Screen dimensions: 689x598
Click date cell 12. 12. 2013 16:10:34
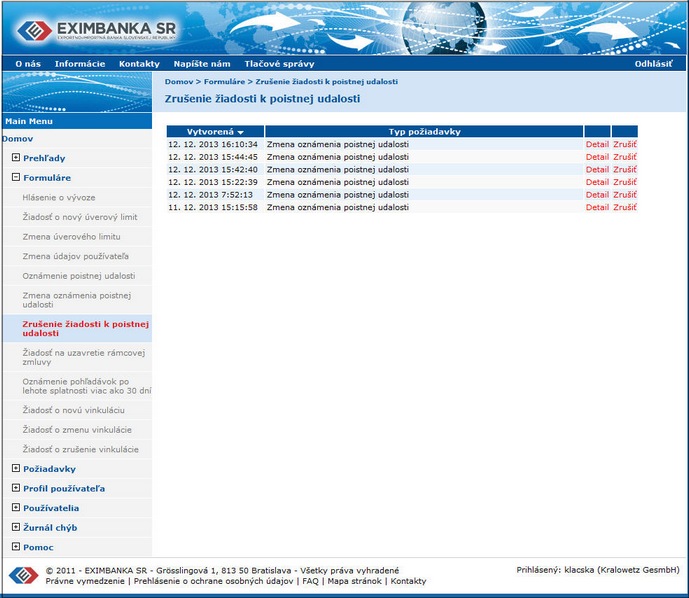click(213, 144)
